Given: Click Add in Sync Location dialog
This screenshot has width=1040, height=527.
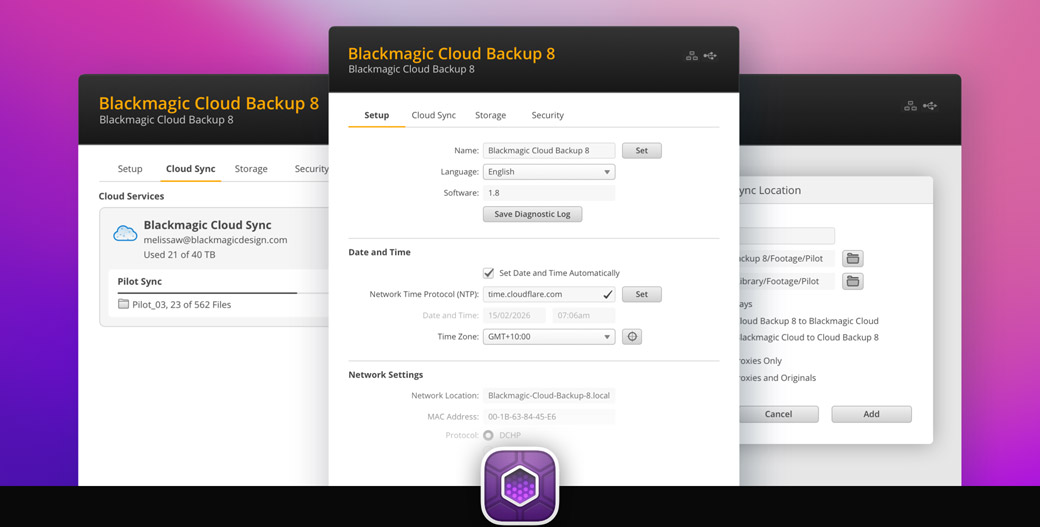Looking at the screenshot, I should click(x=872, y=414).
